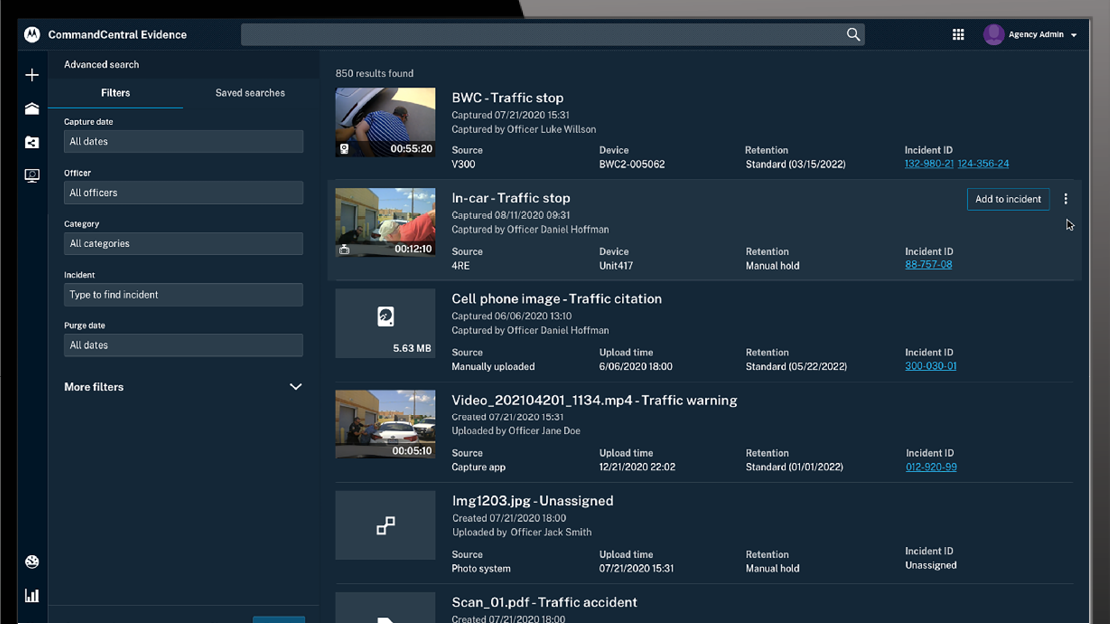The height and width of the screenshot is (624, 1110).
Task: Click Advanced search heading
Action: (x=101, y=64)
